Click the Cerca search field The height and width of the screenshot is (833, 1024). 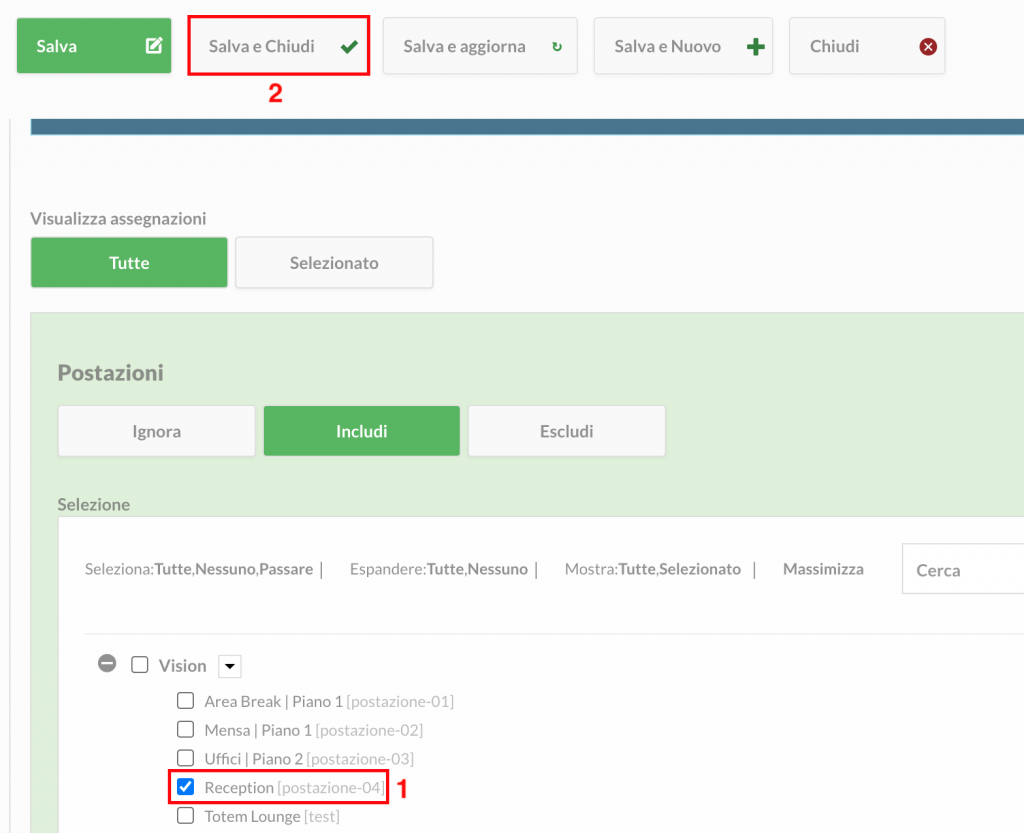point(963,569)
